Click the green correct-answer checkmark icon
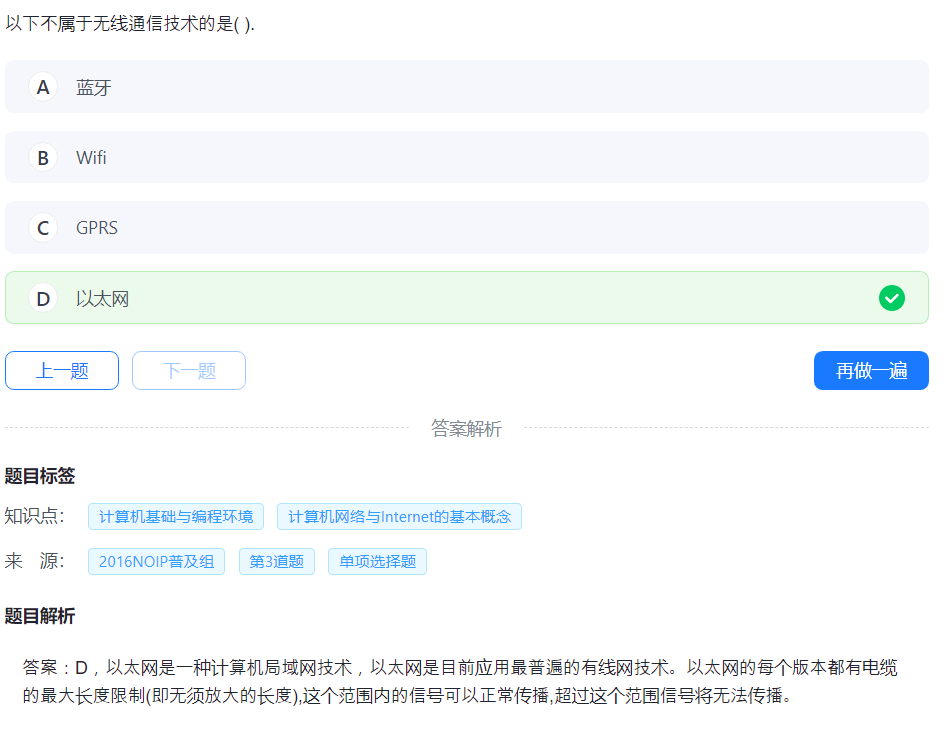The width and height of the screenshot is (944, 729). pos(892,298)
